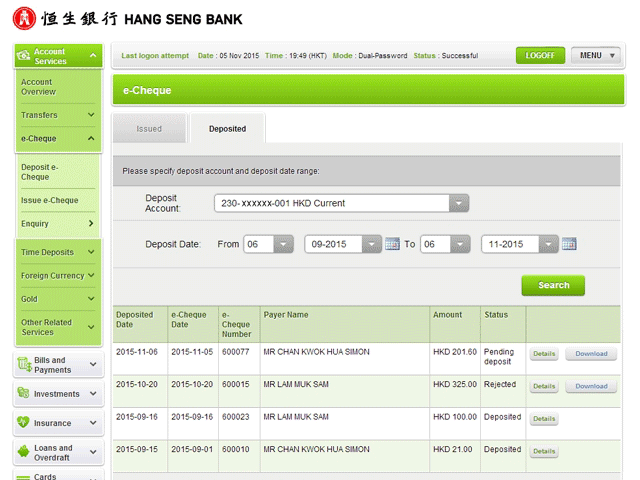Open the From date calendar picker icon
The image size is (640, 480).
pos(392,244)
